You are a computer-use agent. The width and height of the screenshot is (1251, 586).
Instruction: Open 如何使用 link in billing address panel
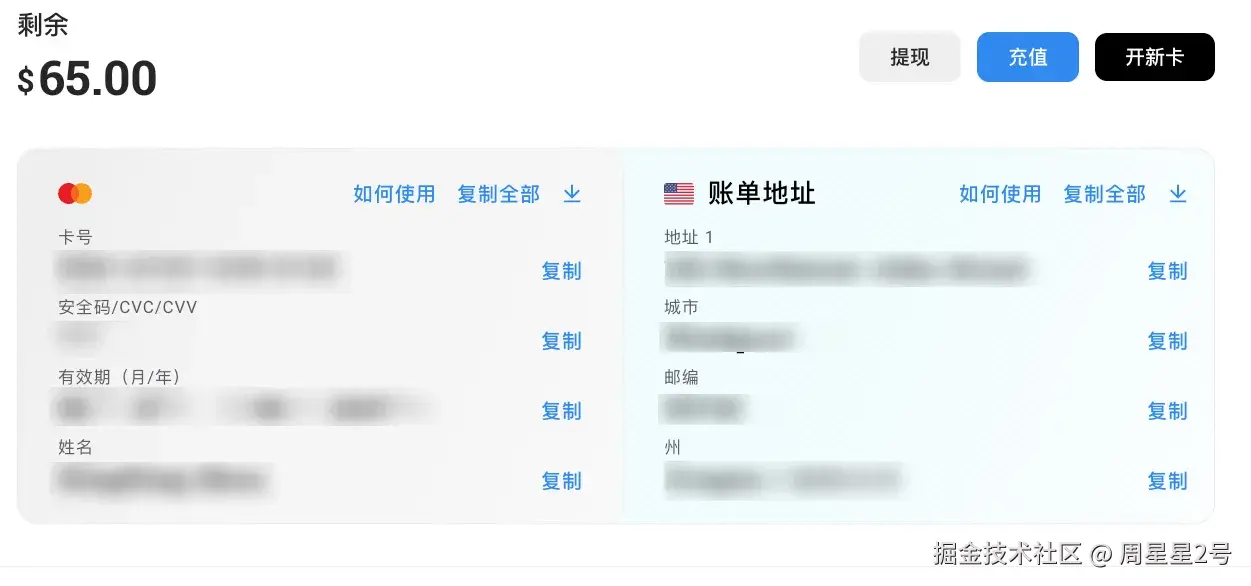pyautogui.click(x=1000, y=194)
